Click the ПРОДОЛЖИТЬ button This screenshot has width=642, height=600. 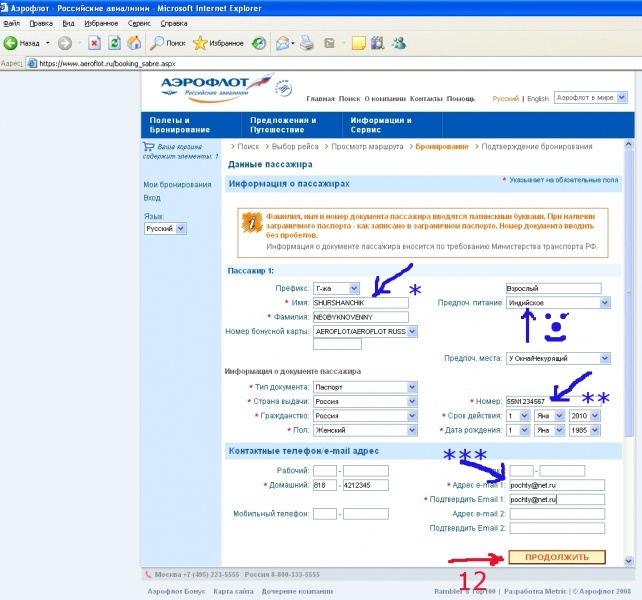coord(557,556)
